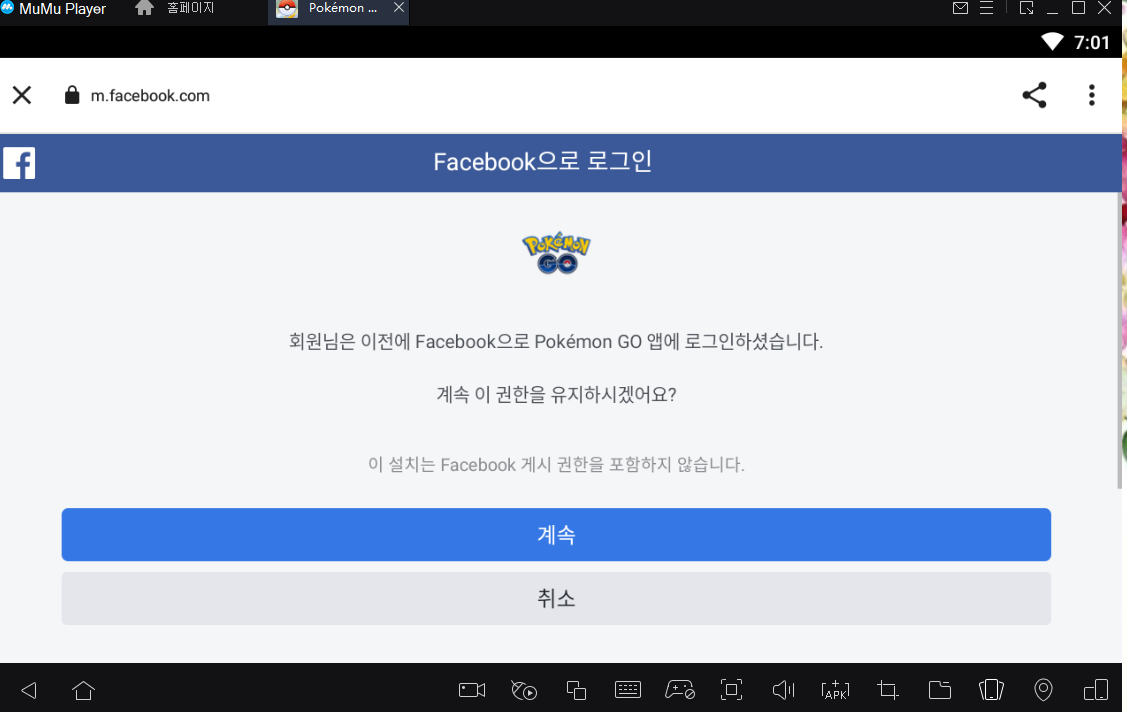Take a screenshot with crop icon

(888, 690)
